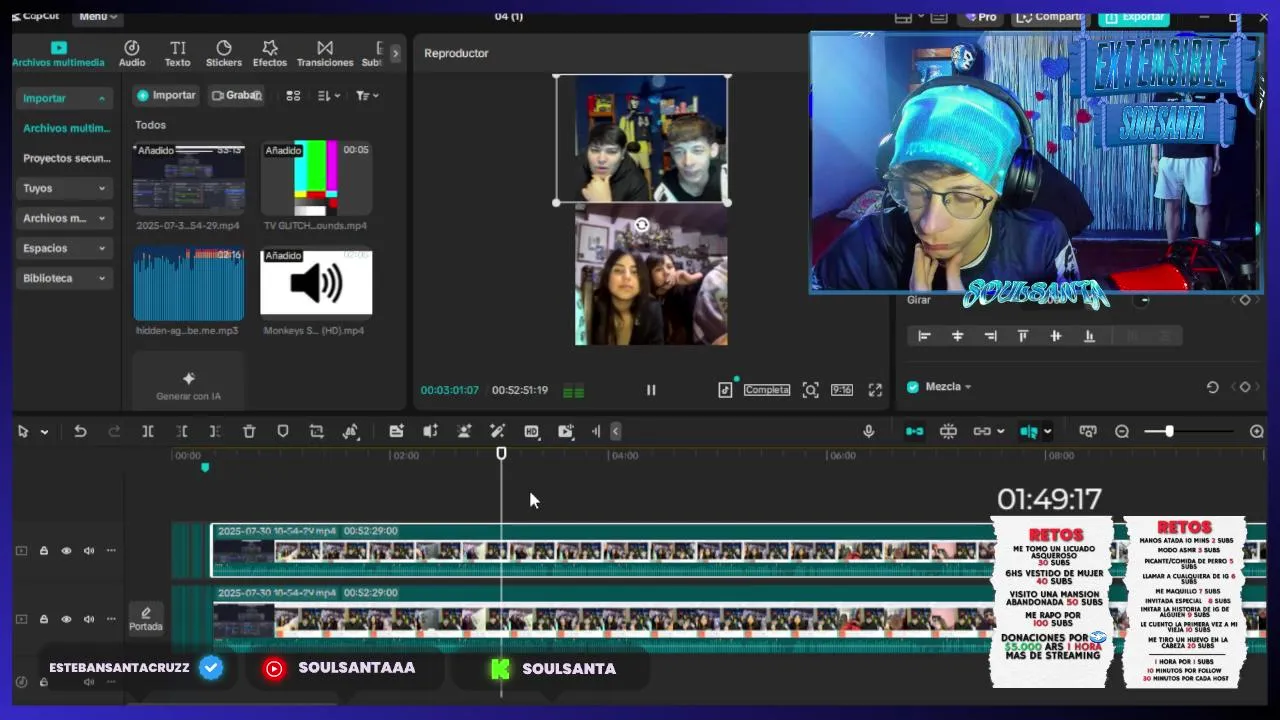
Task: Split the clip at the playhead
Action: 147,431
